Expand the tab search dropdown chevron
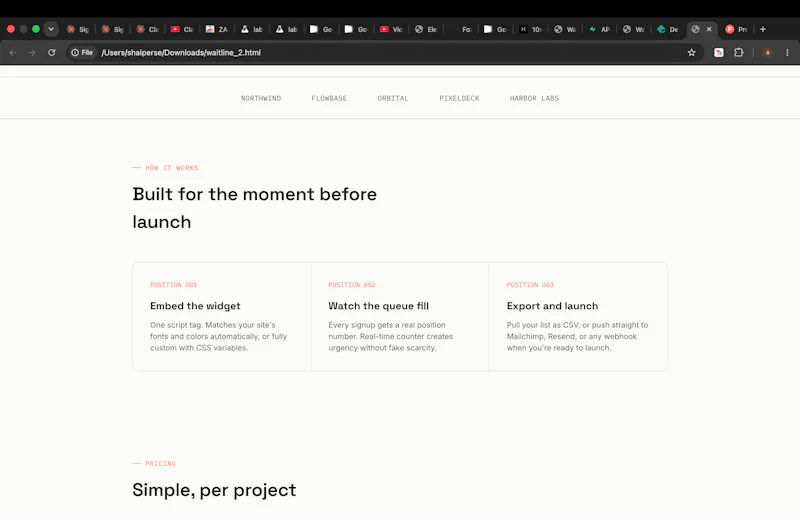Screen dimensions: 800x520 51,29
